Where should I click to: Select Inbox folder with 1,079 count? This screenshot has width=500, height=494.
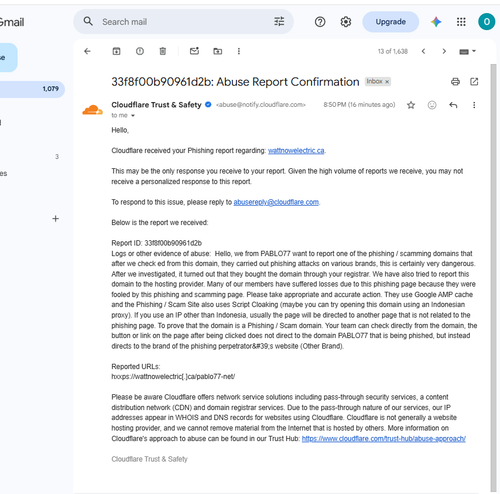pyautogui.click(x=32, y=89)
